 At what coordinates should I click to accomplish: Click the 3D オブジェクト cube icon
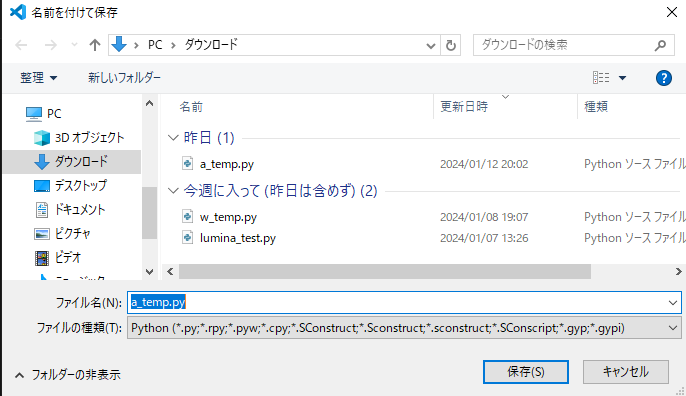(x=42, y=137)
